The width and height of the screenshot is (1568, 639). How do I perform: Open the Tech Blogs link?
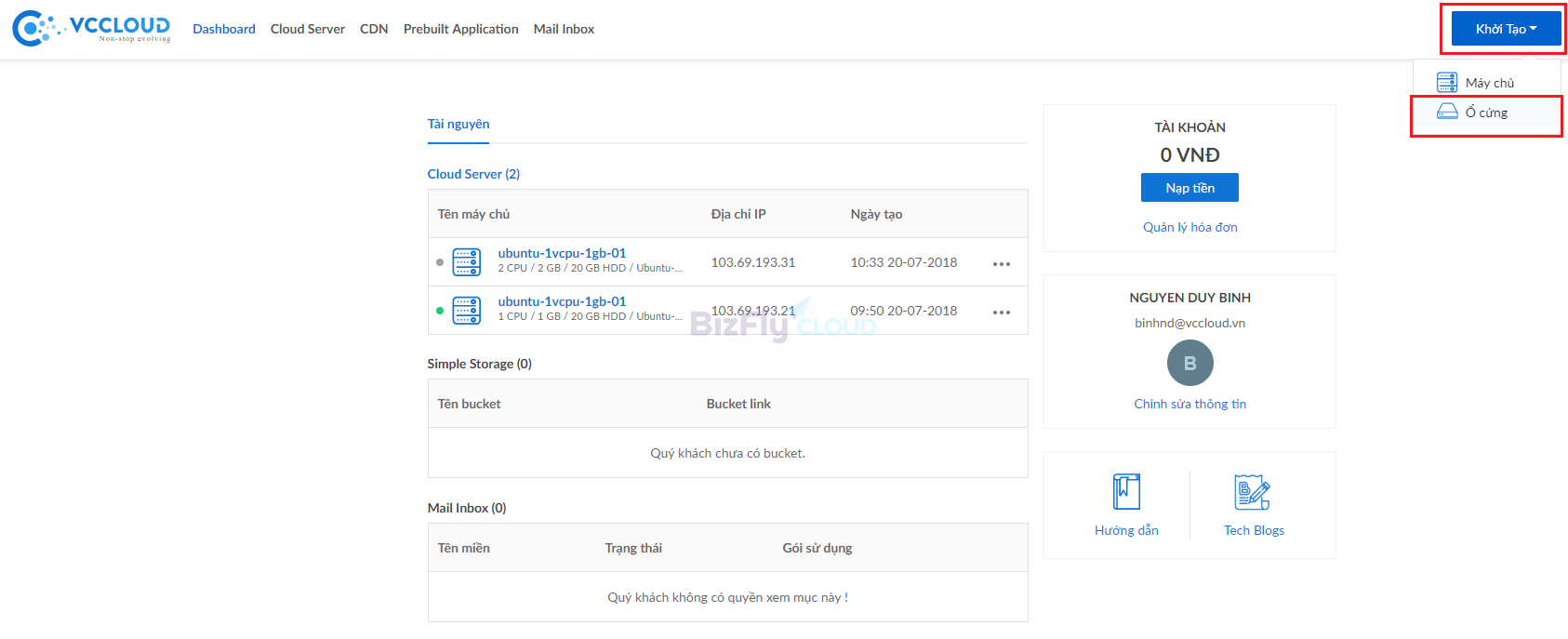coord(1254,530)
